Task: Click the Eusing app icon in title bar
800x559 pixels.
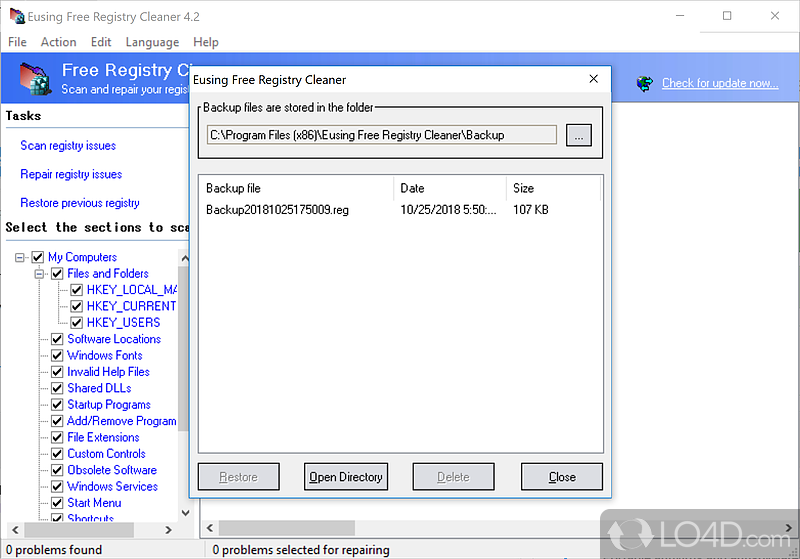Action: pyautogui.click(x=17, y=16)
